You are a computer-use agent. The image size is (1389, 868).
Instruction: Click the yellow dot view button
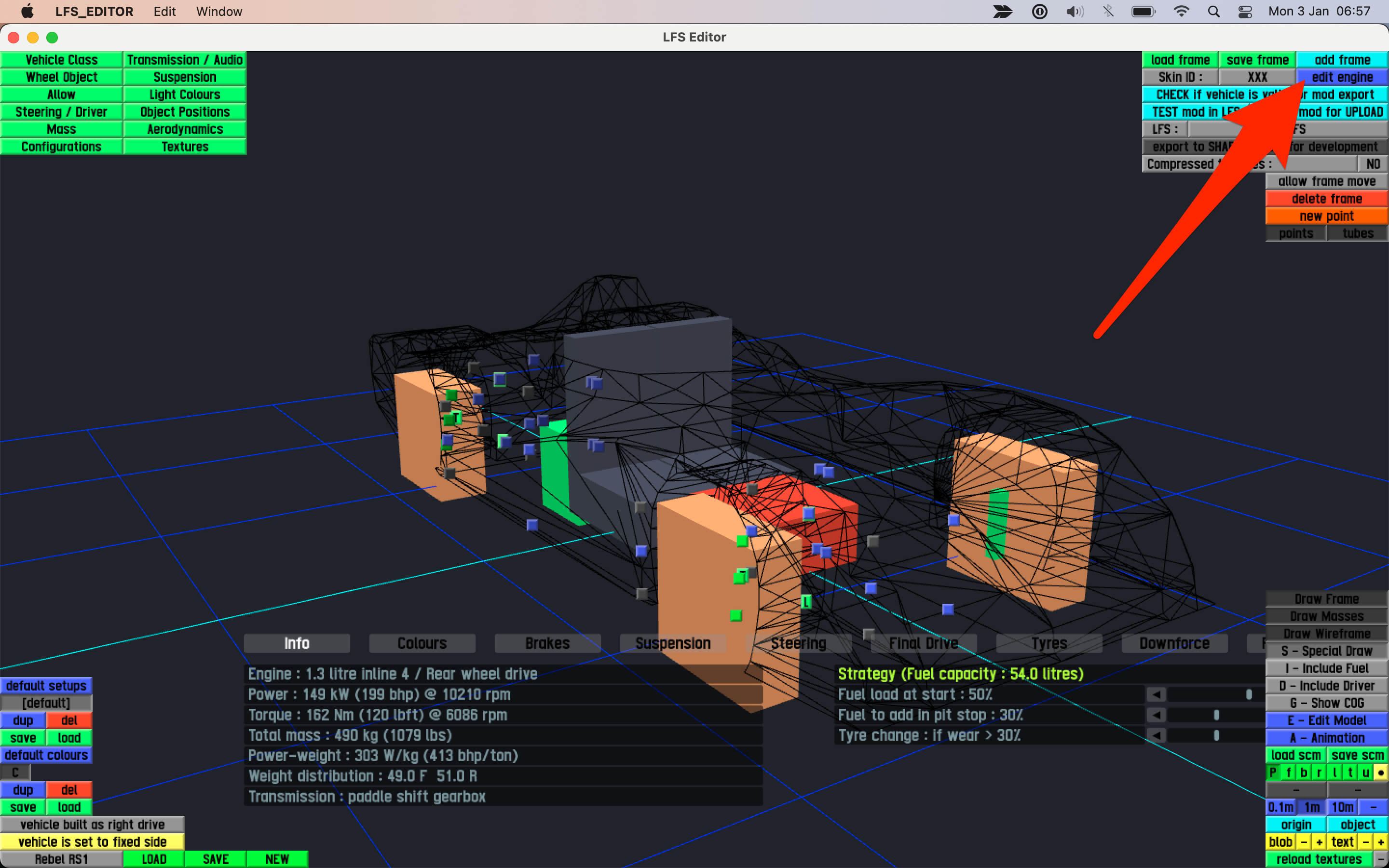pos(1381,773)
